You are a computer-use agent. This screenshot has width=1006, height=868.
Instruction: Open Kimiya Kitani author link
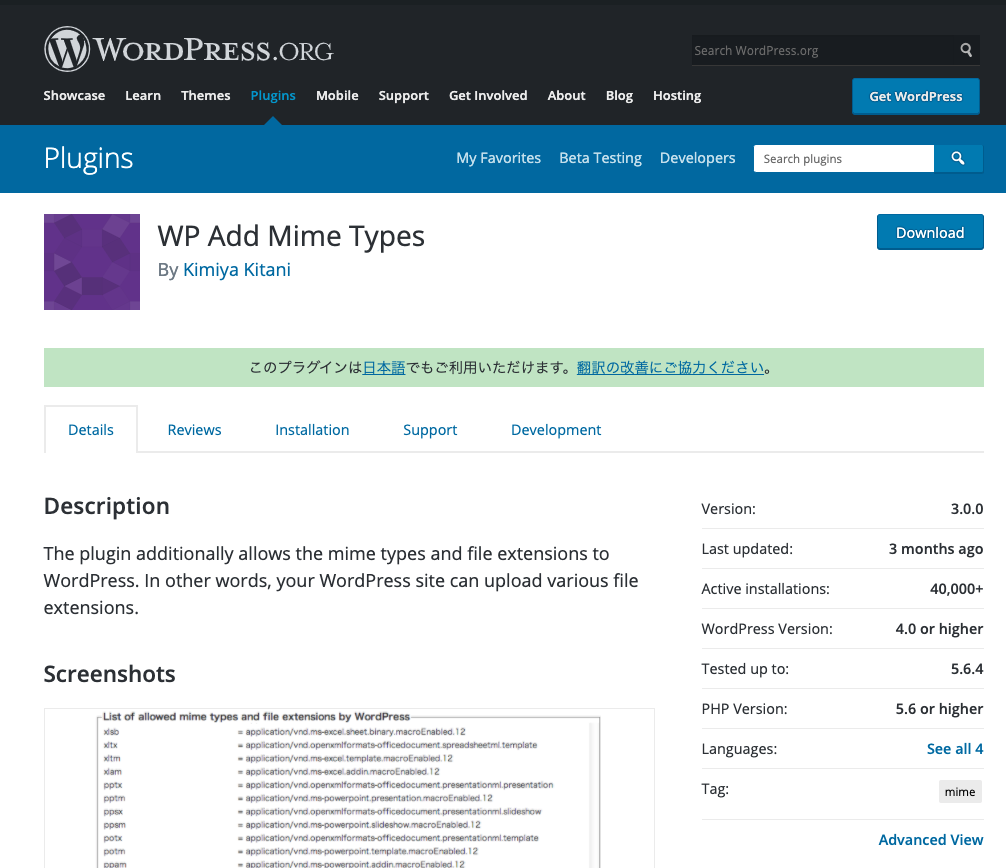coord(237,270)
